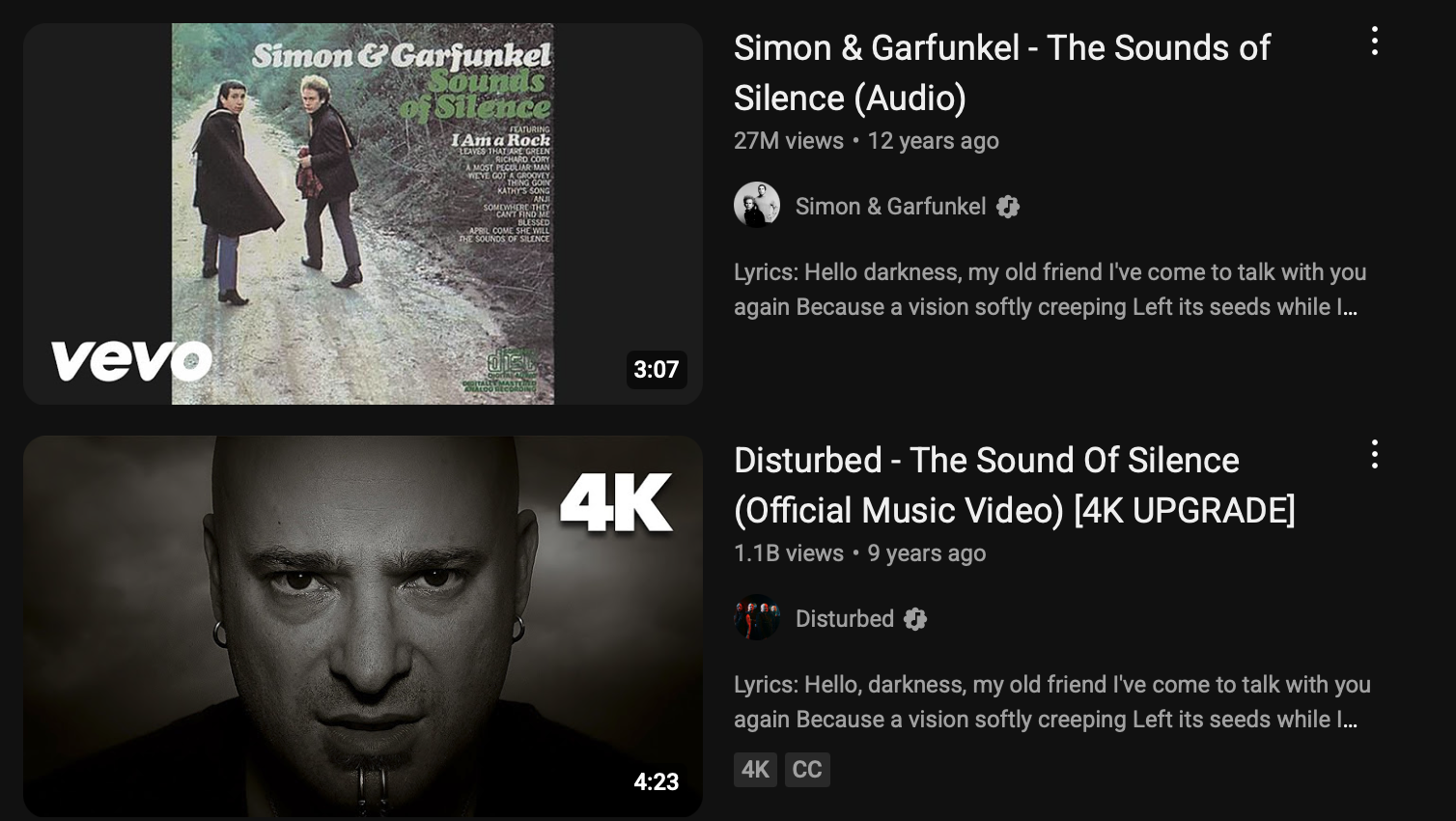
Task: Click verified artist badge next to Disturbed
Action: pos(915,619)
